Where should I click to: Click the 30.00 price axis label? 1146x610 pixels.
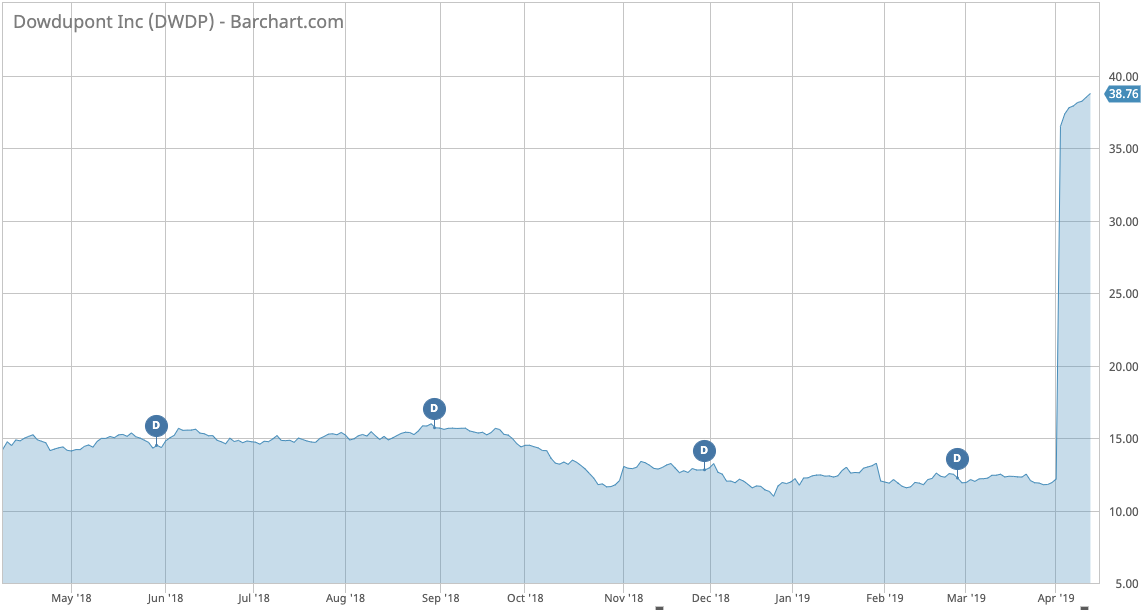click(1123, 221)
